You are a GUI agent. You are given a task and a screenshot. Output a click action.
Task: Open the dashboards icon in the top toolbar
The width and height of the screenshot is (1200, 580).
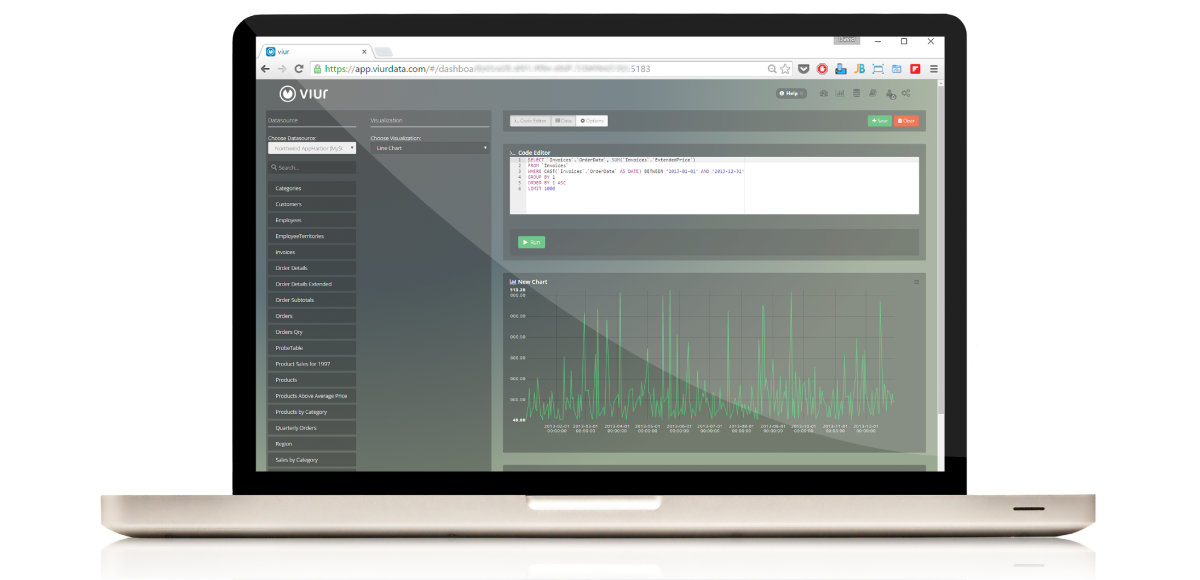(824, 93)
